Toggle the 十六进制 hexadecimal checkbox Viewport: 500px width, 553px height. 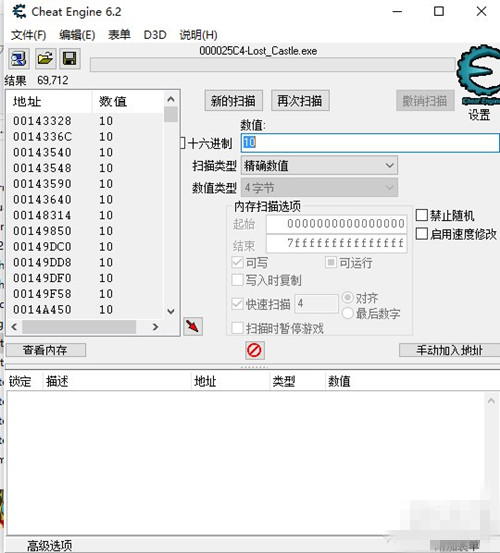coord(183,143)
